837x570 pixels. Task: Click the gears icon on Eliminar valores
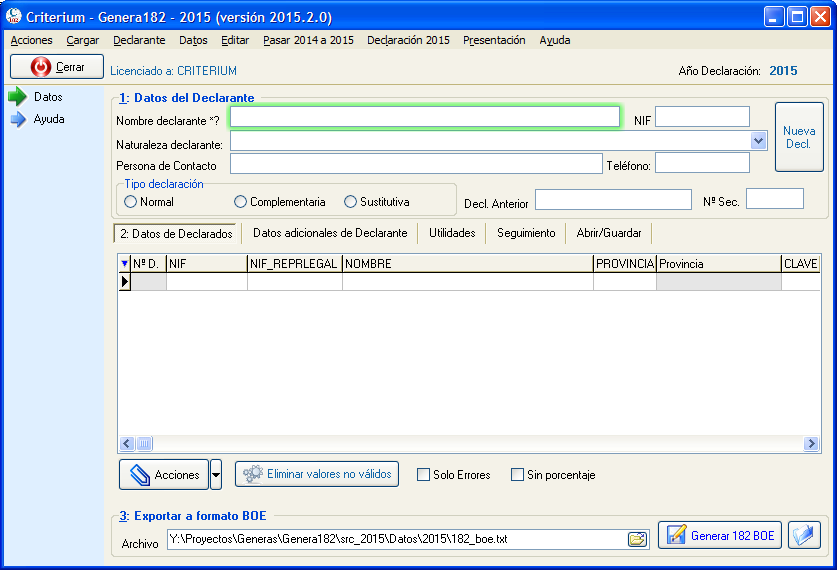pyautogui.click(x=253, y=474)
